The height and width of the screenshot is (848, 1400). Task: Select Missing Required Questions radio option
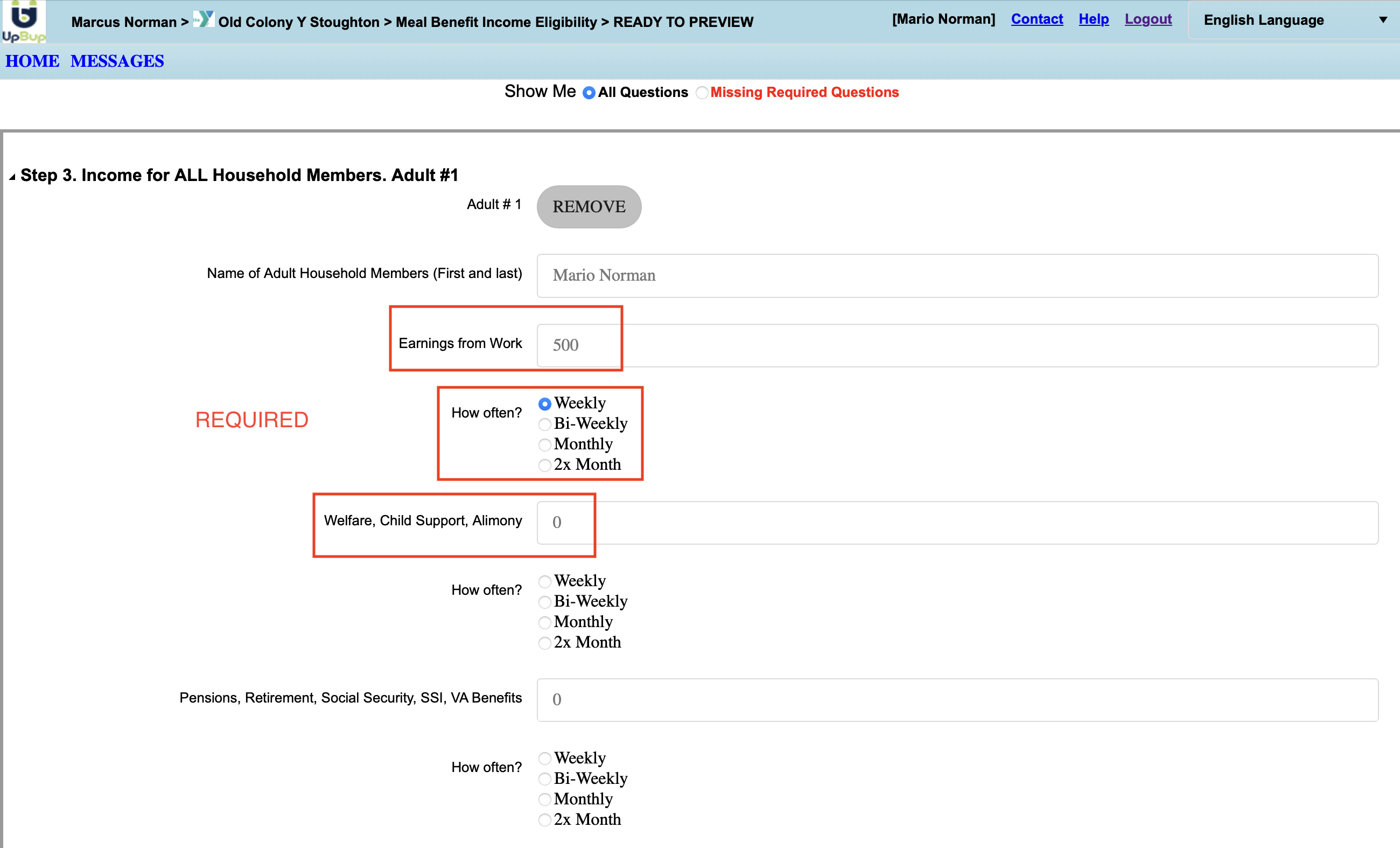pos(702,93)
